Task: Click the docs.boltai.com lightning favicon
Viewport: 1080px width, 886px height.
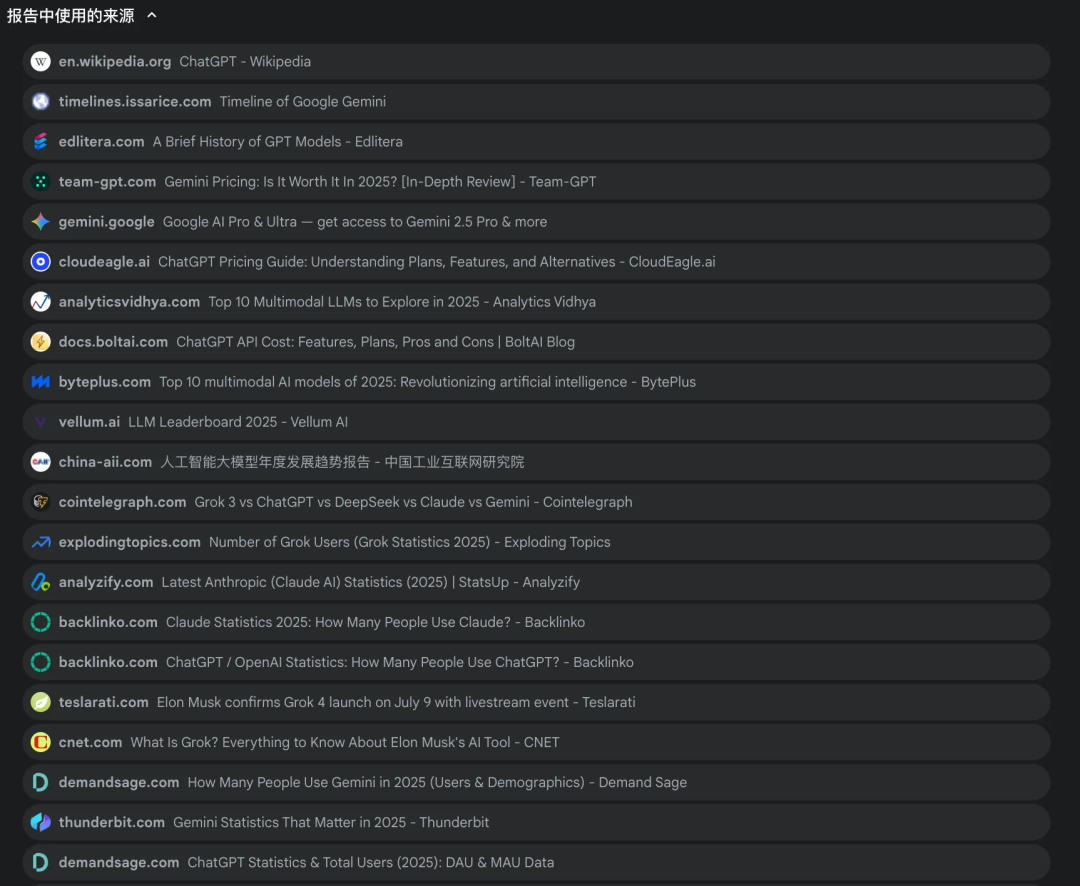Action: coord(41,342)
